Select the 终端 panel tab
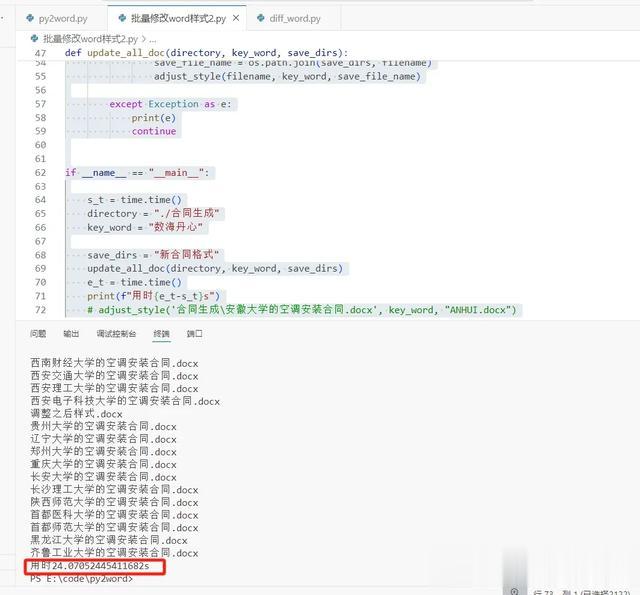 (161, 333)
